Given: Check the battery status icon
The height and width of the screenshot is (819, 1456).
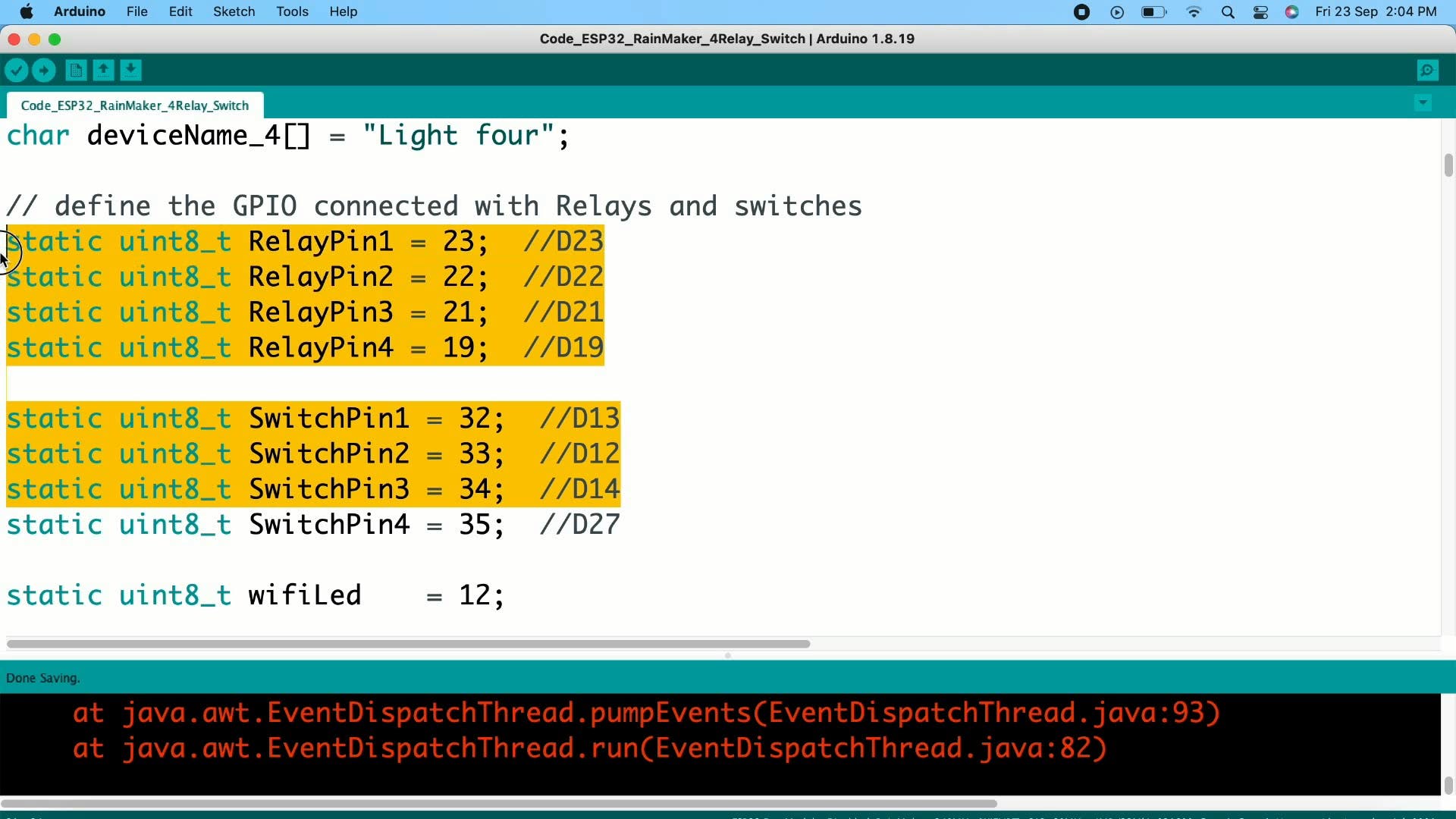Looking at the screenshot, I should point(1154,11).
